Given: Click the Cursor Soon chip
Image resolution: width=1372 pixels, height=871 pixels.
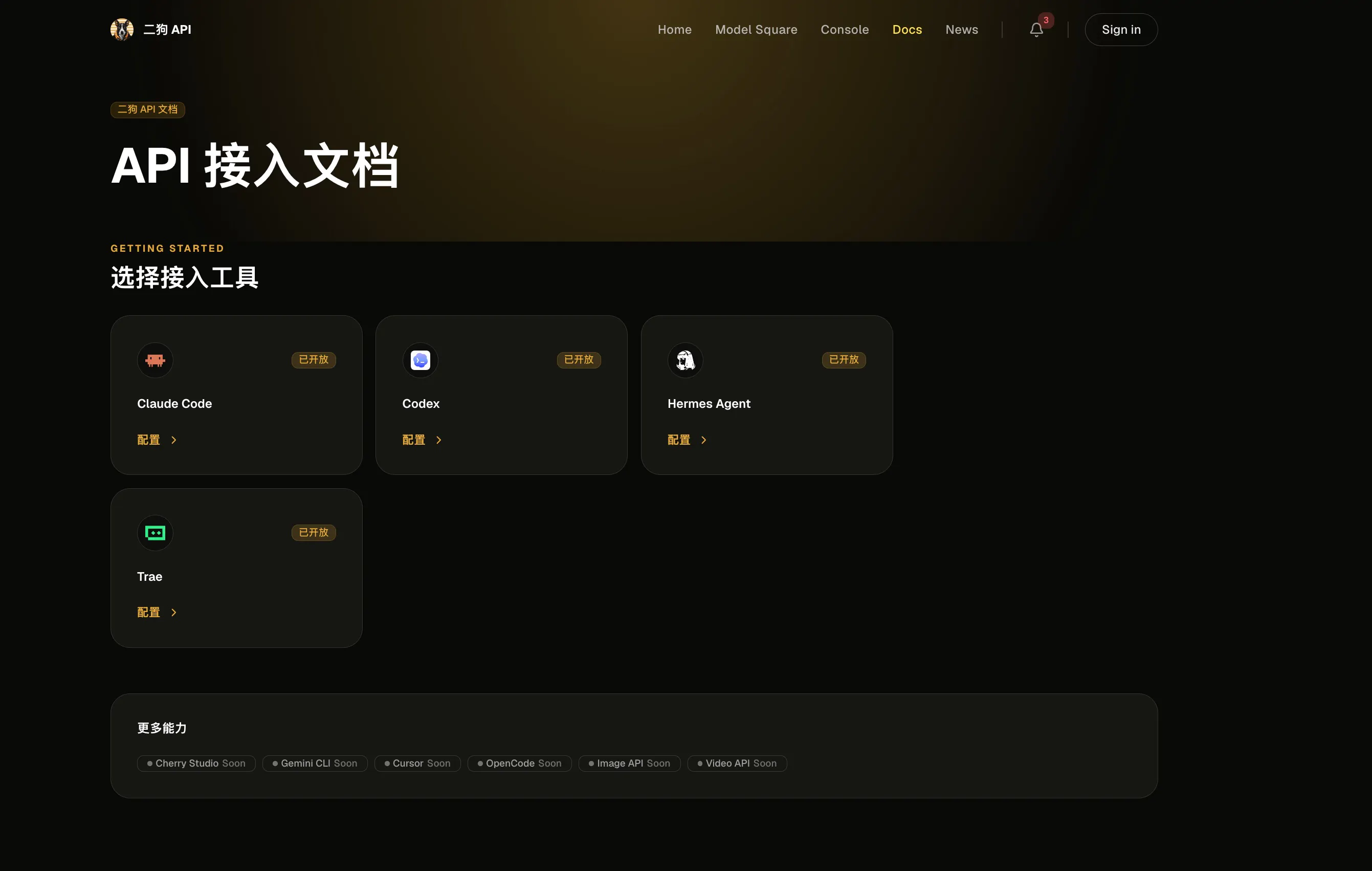Looking at the screenshot, I should point(417,763).
